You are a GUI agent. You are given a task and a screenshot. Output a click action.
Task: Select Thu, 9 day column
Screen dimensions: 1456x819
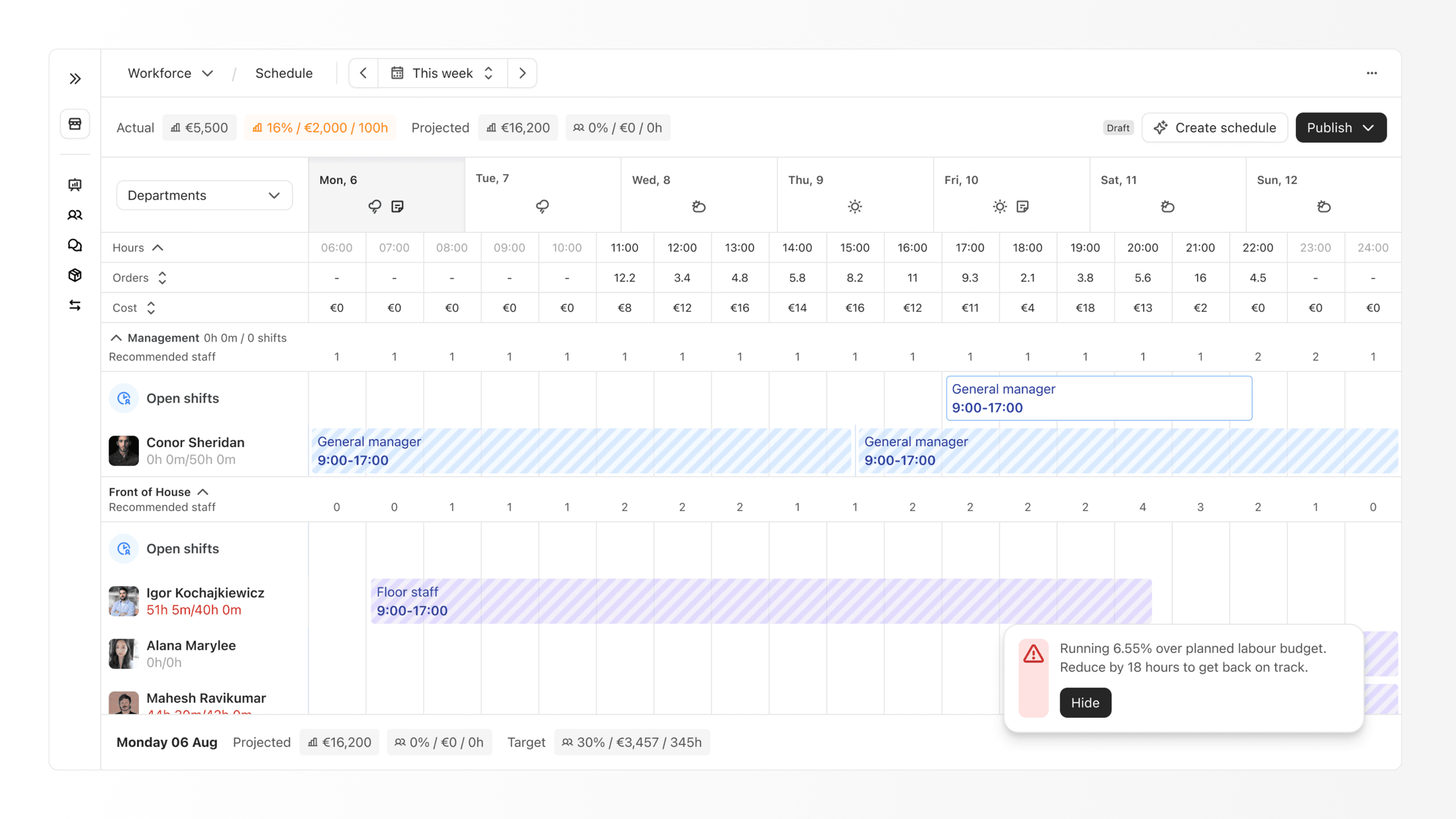click(x=855, y=195)
